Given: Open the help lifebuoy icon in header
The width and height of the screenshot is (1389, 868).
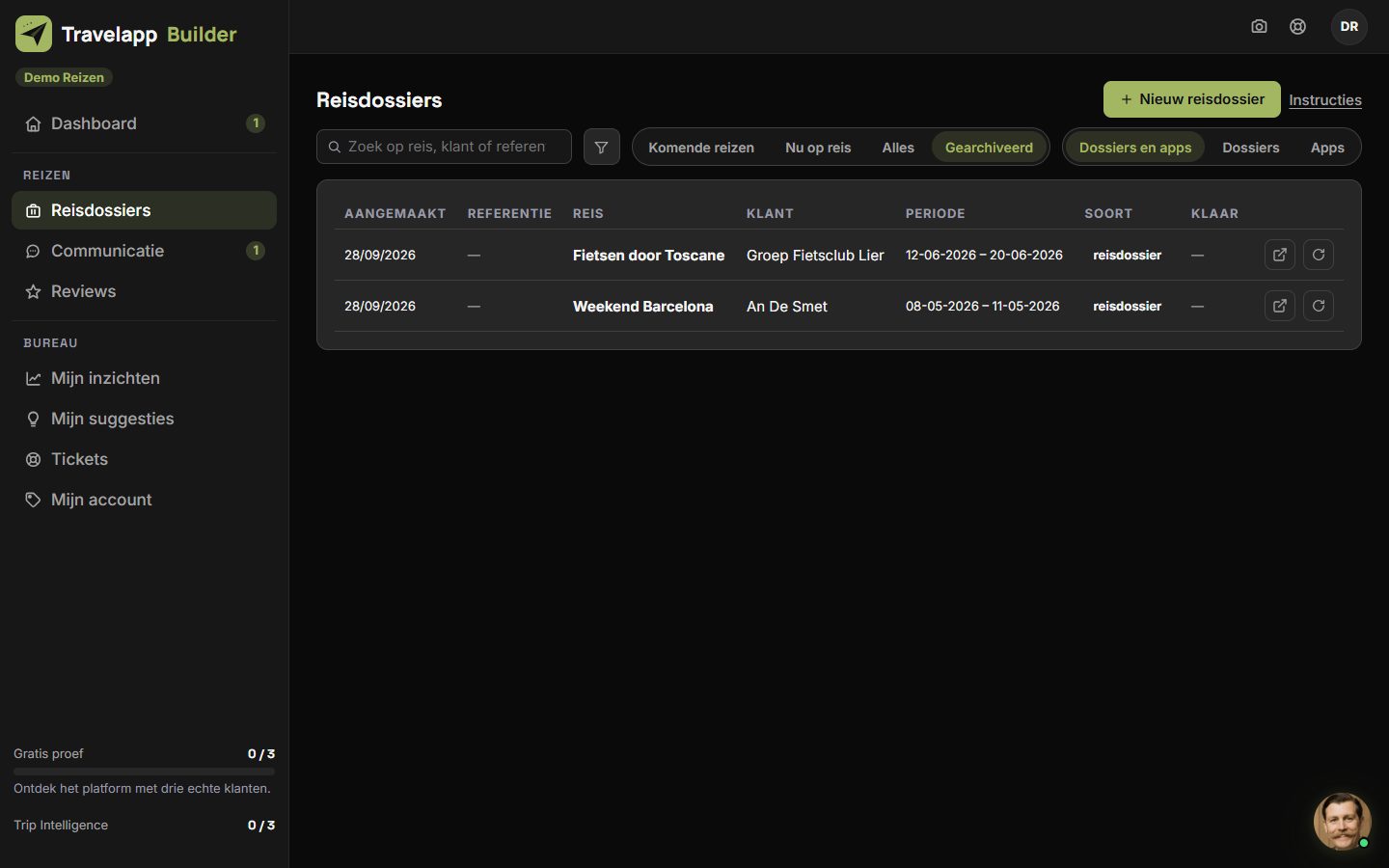Looking at the screenshot, I should tap(1298, 27).
